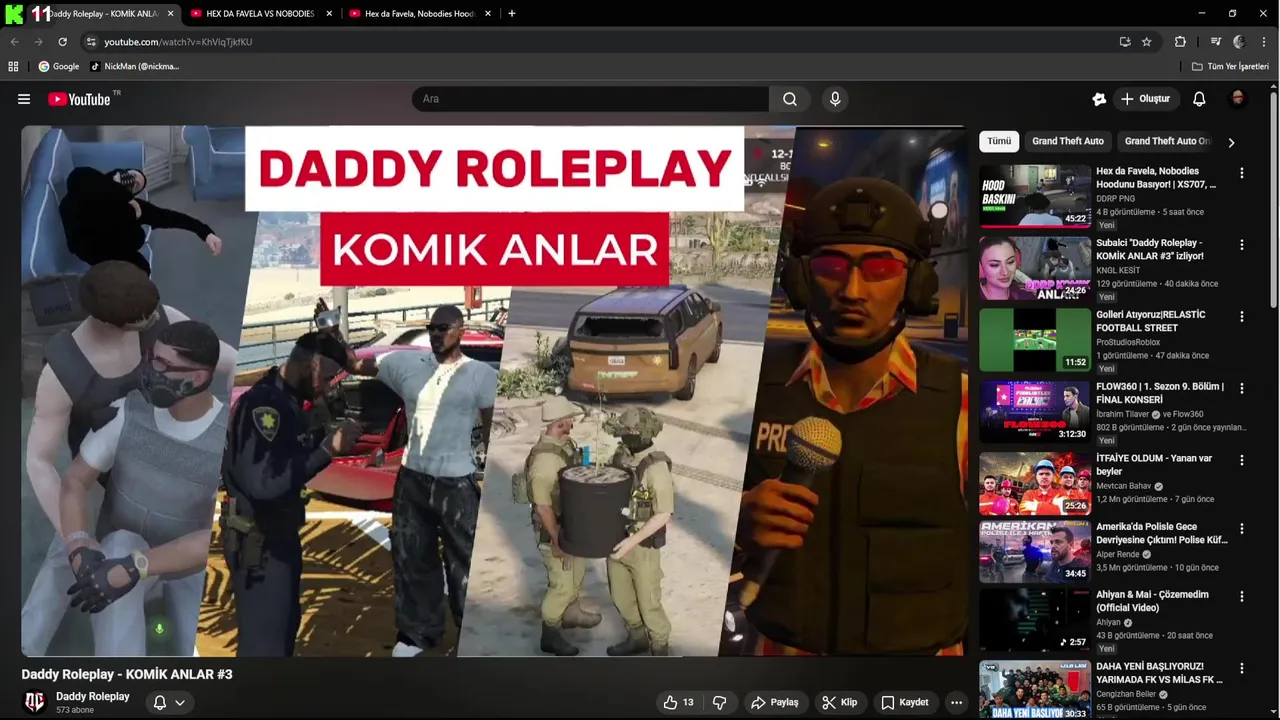Screen dimensions: 1280x720
Task: Click the sparkle icon left of Oluştur
Action: click(1099, 99)
